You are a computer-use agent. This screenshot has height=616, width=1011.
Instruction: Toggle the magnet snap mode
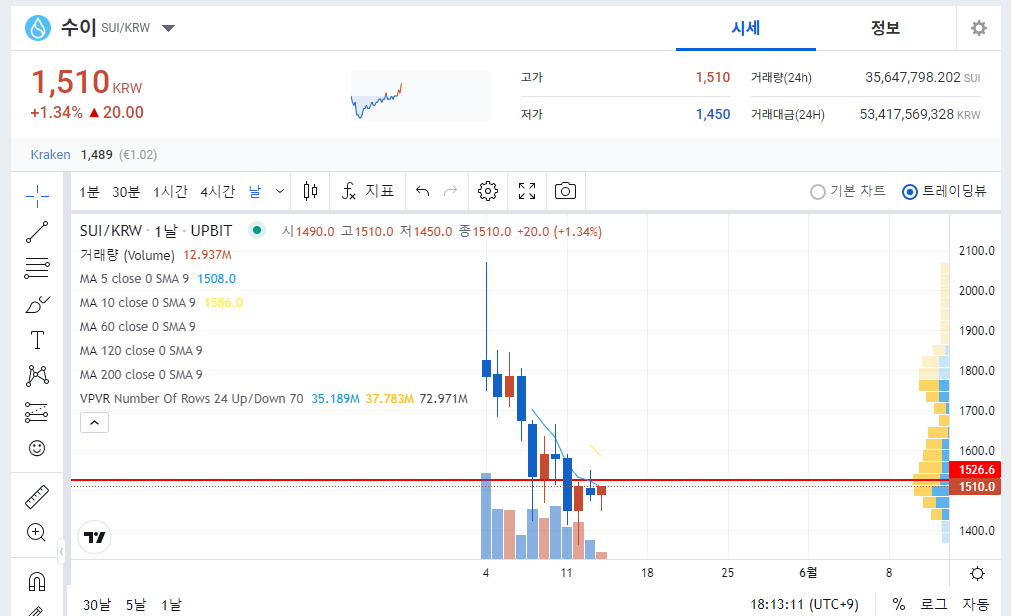coord(37,582)
